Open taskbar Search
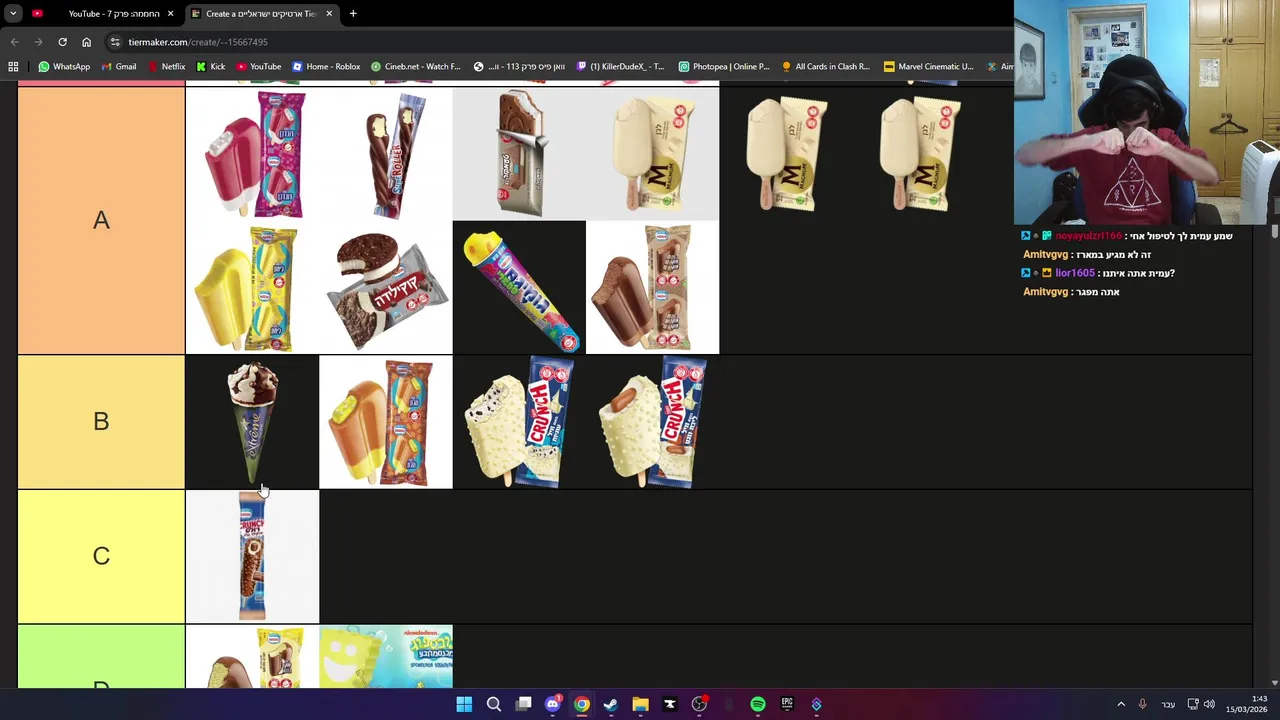The width and height of the screenshot is (1280, 720). point(493,704)
